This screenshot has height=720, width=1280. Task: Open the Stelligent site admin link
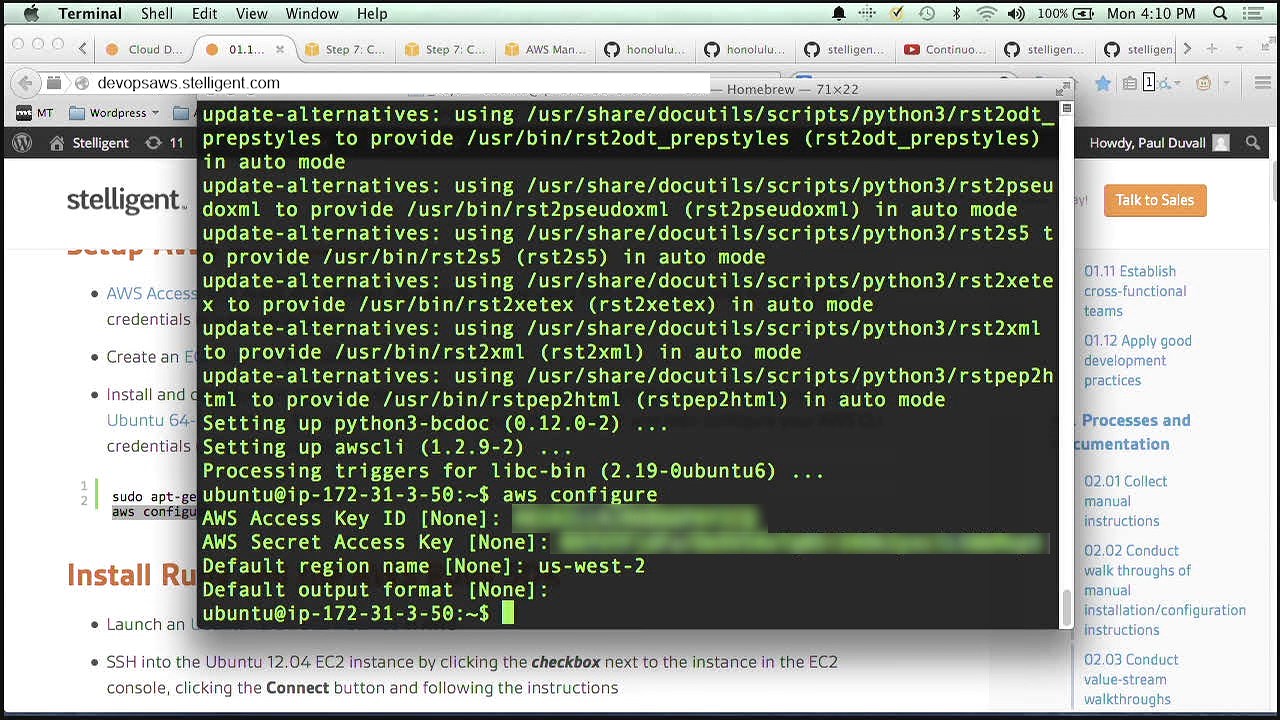pyautogui.click(x=90, y=143)
